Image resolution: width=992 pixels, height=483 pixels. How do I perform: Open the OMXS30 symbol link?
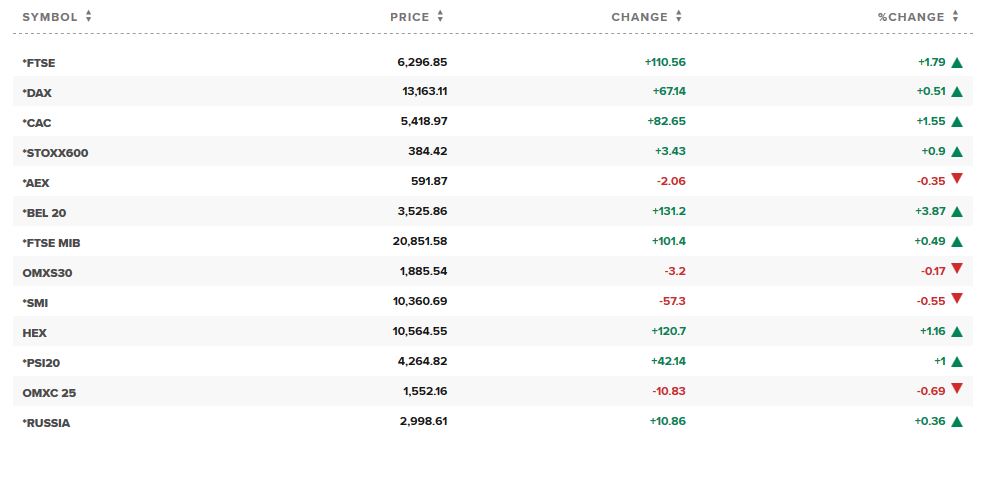[47, 273]
